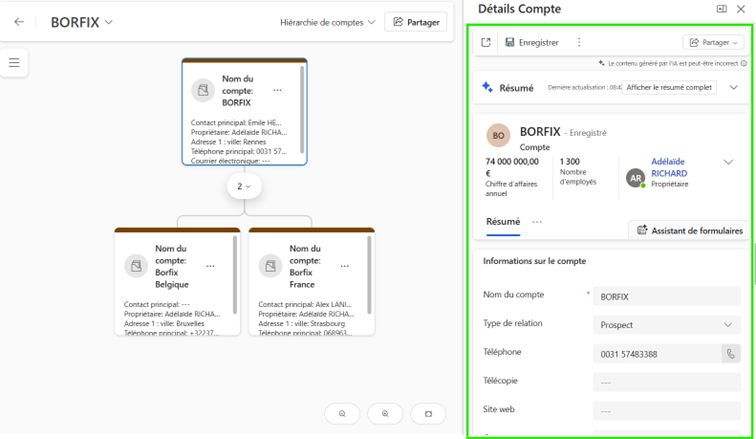
Task: Zoom in on the hierarchy view
Action: [385, 413]
